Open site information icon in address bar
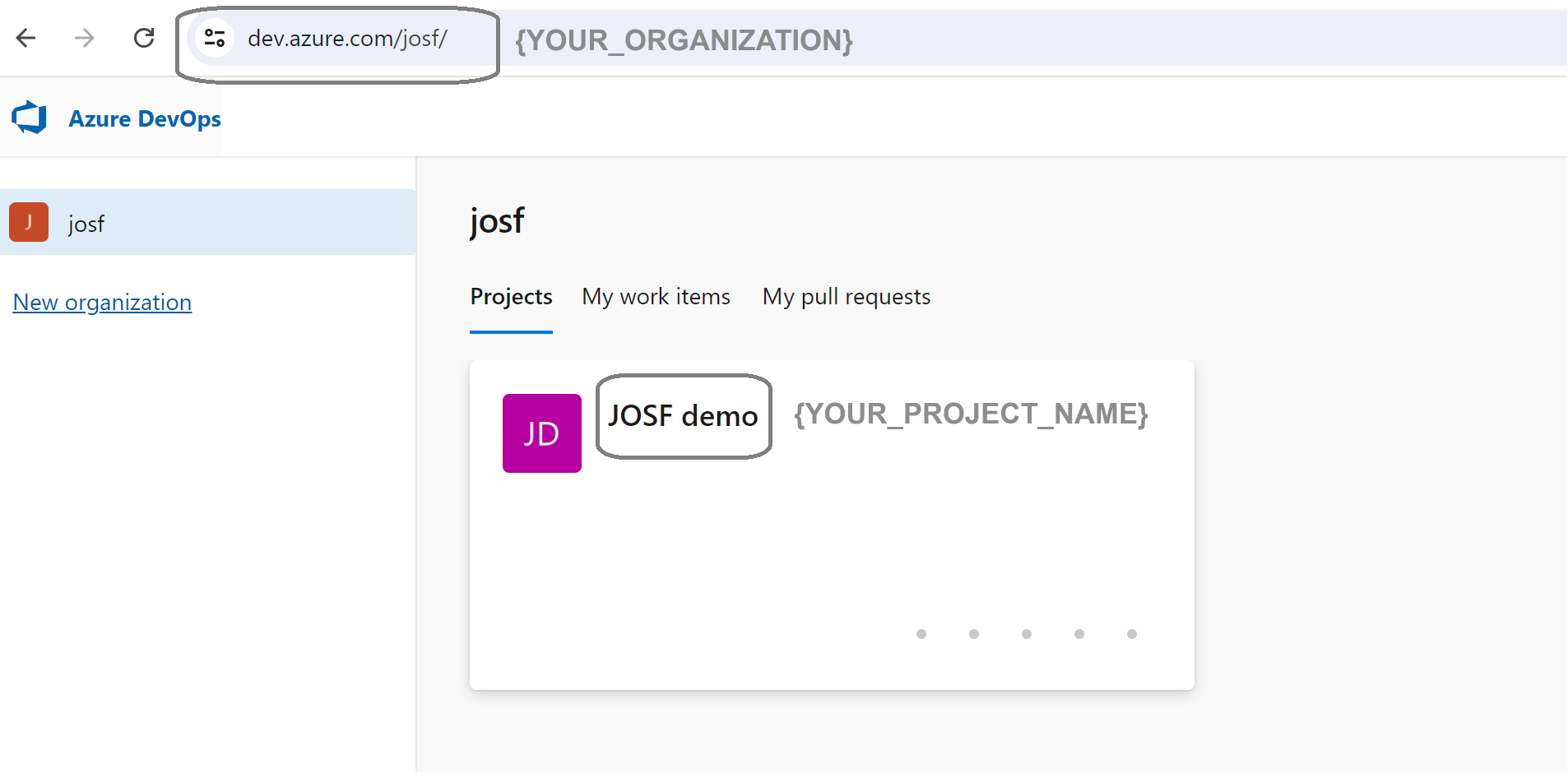Viewport: 1568px width, 773px height. point(215,38)
